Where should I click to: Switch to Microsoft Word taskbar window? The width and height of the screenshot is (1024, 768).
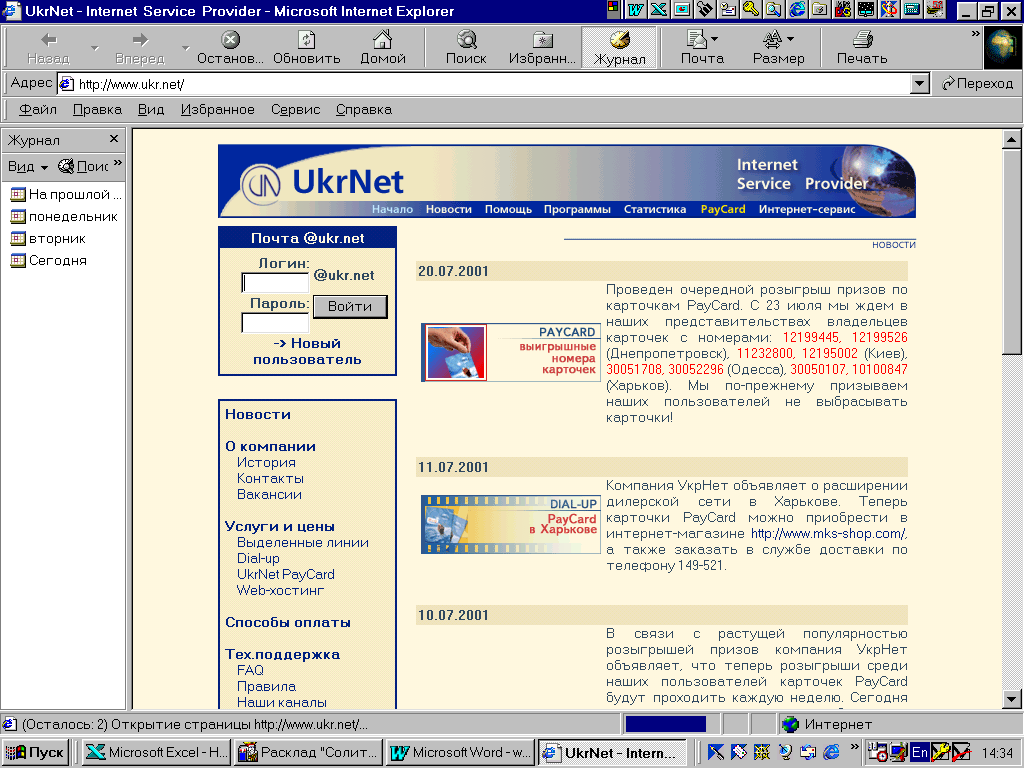click(460, 752)
